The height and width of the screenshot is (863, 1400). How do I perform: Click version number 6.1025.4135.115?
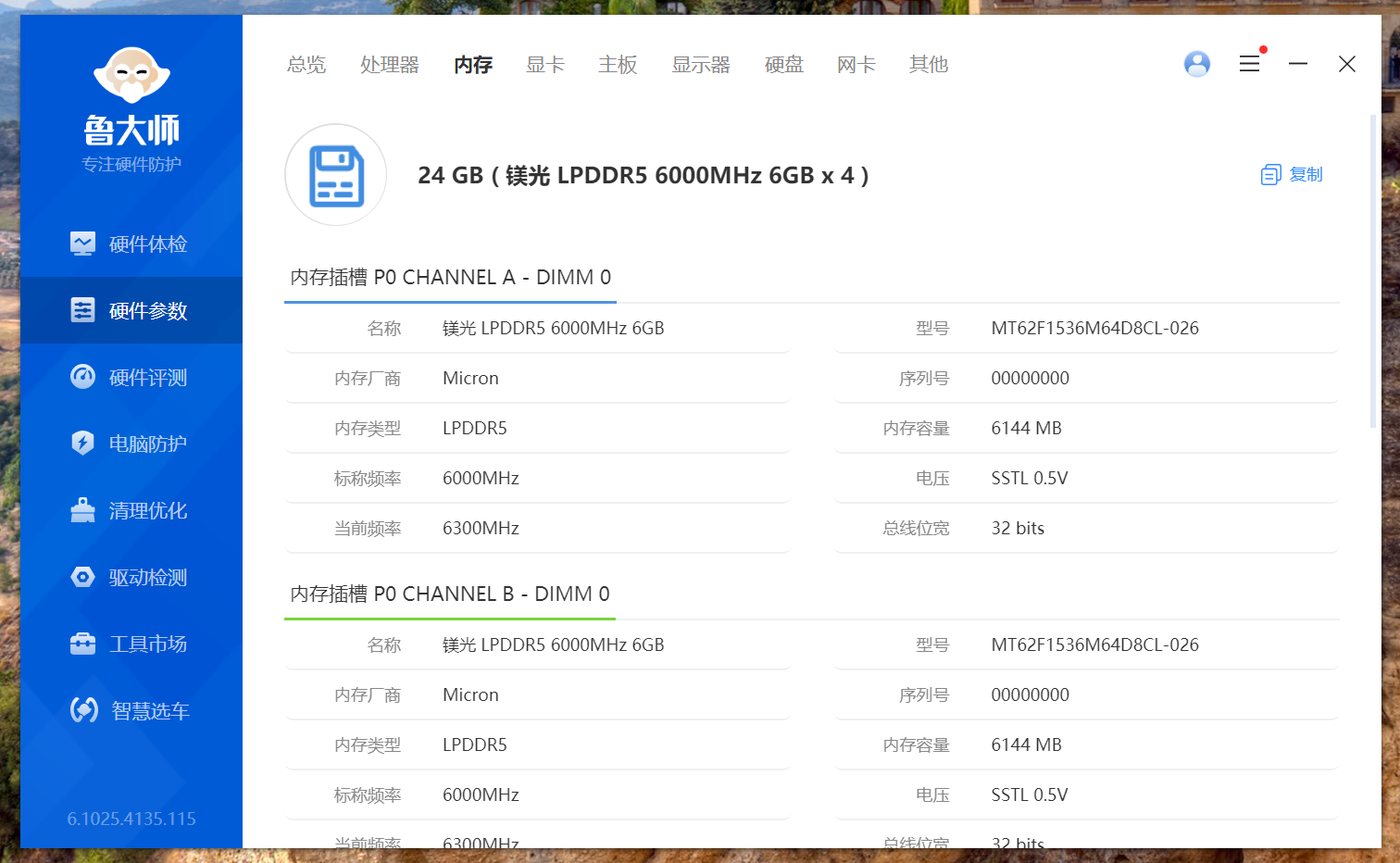tap(131, 819)
